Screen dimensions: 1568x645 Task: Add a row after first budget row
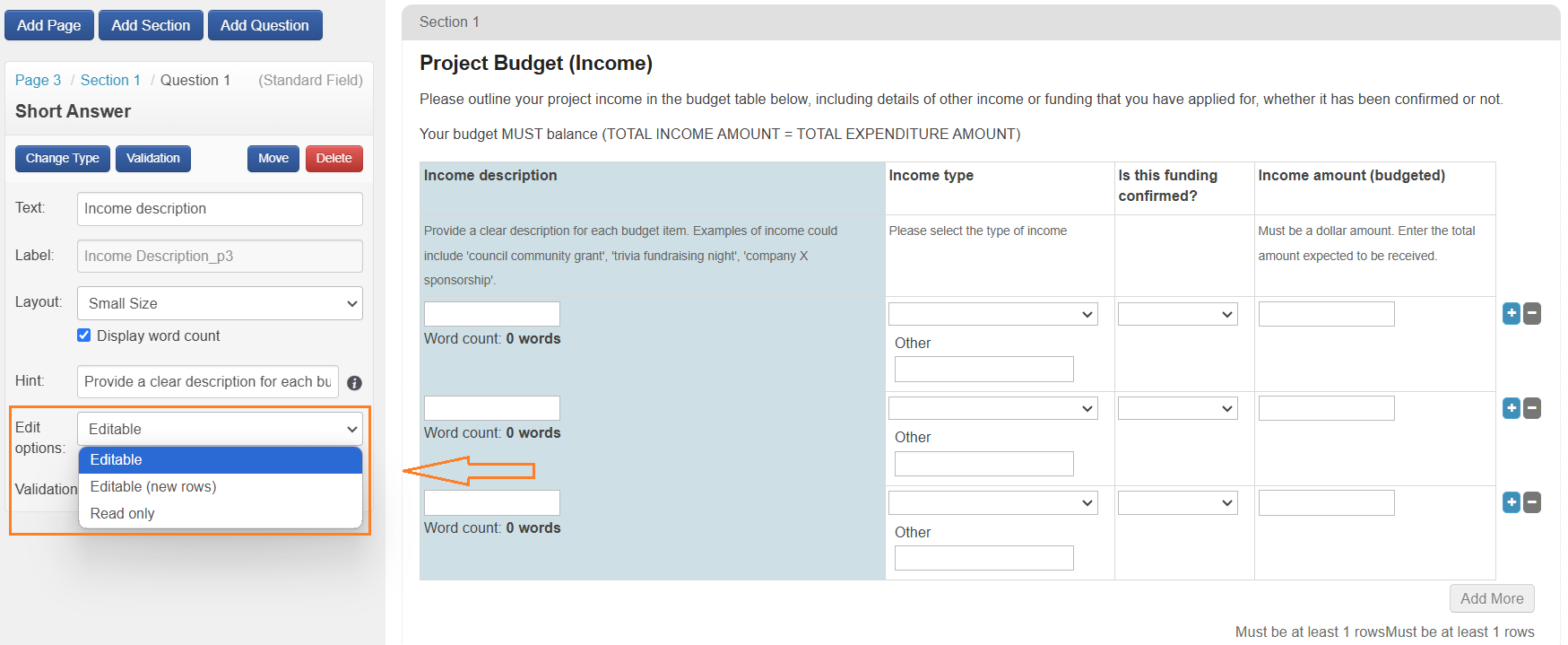[1512, 314]
